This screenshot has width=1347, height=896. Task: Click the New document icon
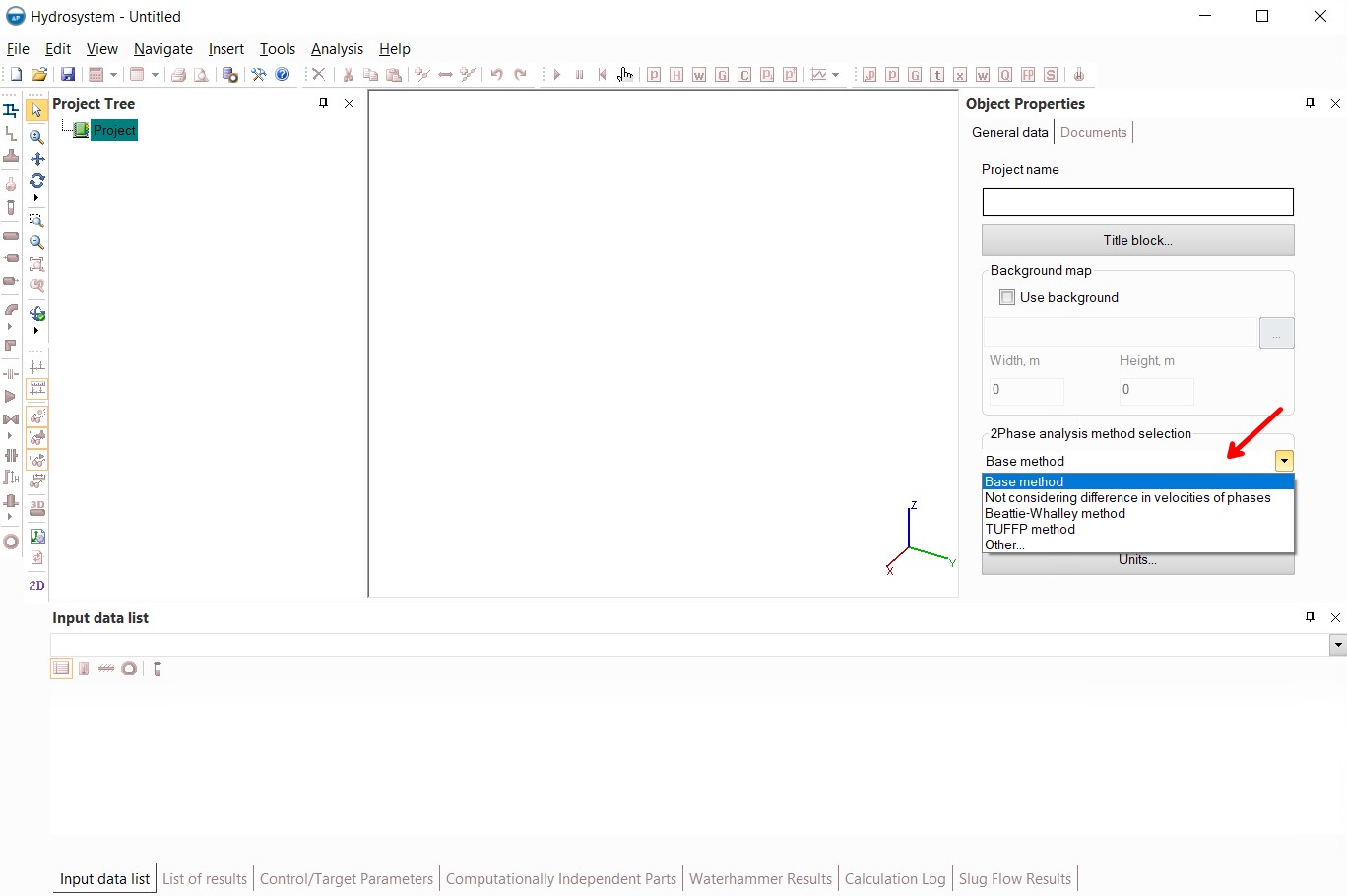[x=16, y=75]
